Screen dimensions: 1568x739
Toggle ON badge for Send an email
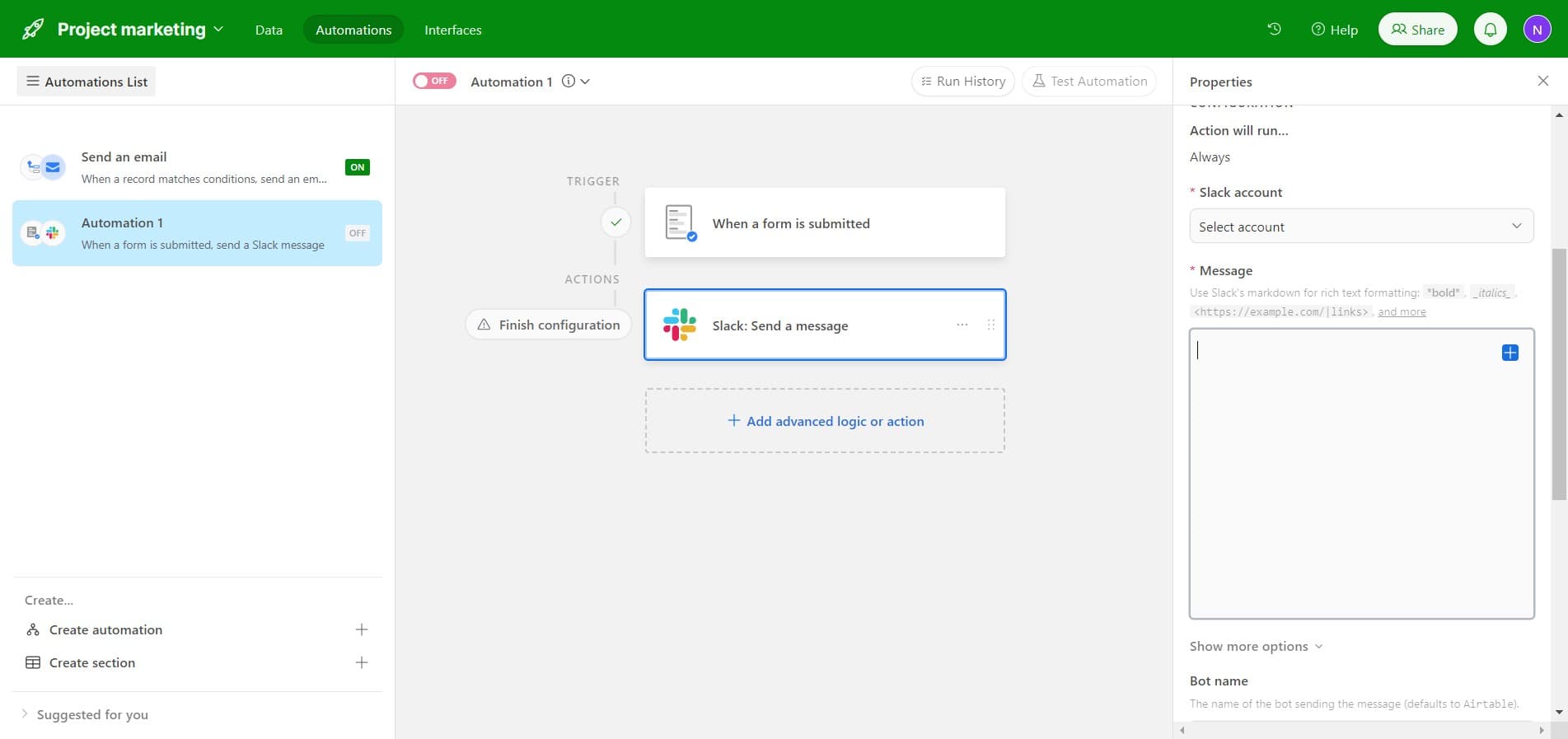[357, 167]
